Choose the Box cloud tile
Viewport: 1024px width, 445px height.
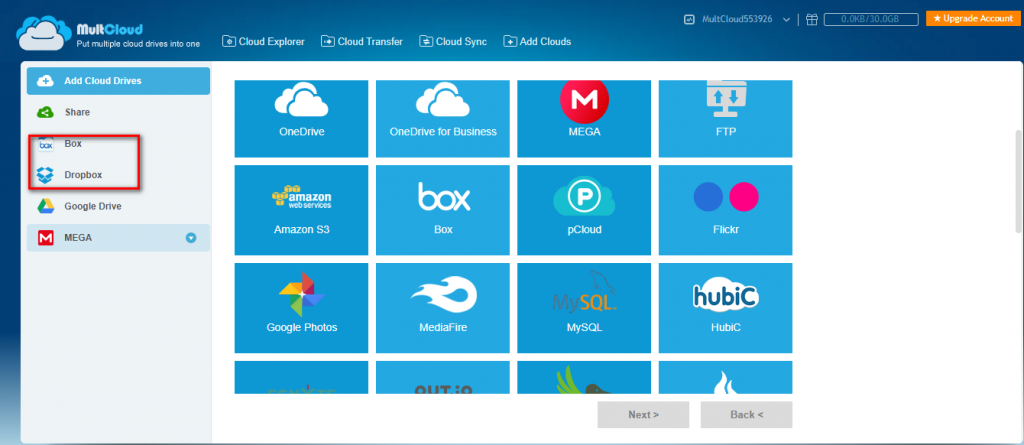[443, 210]
